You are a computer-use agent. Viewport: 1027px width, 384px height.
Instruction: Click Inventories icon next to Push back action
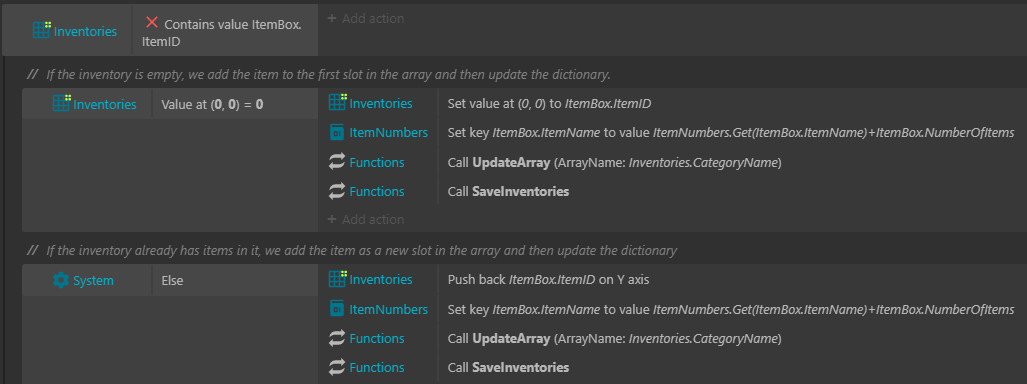point(337,279)
